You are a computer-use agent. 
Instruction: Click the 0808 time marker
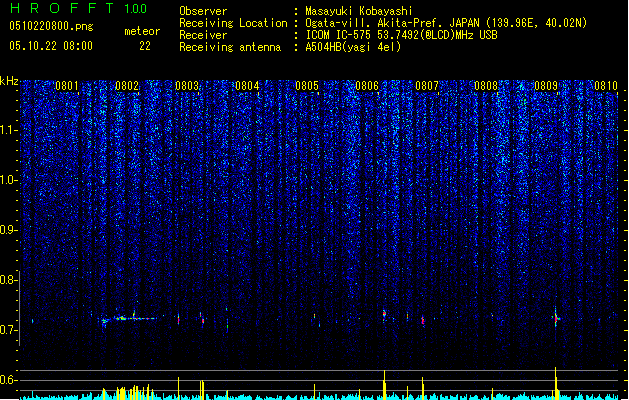coord(486,86)
